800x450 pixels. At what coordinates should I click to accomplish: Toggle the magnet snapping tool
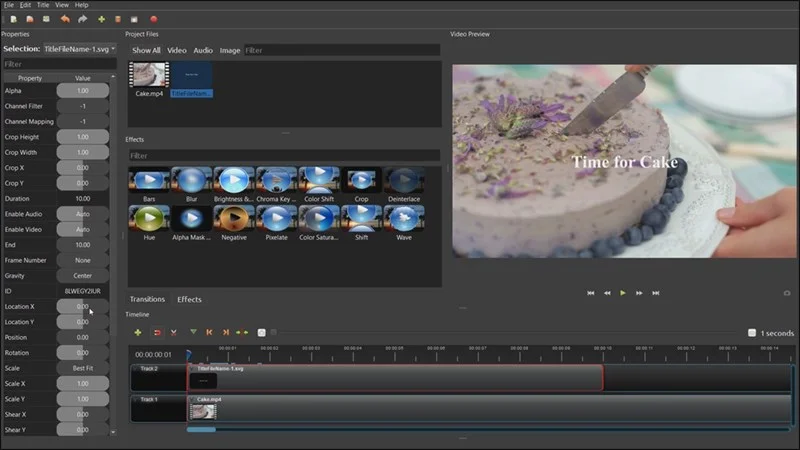(x=157, y=333)
